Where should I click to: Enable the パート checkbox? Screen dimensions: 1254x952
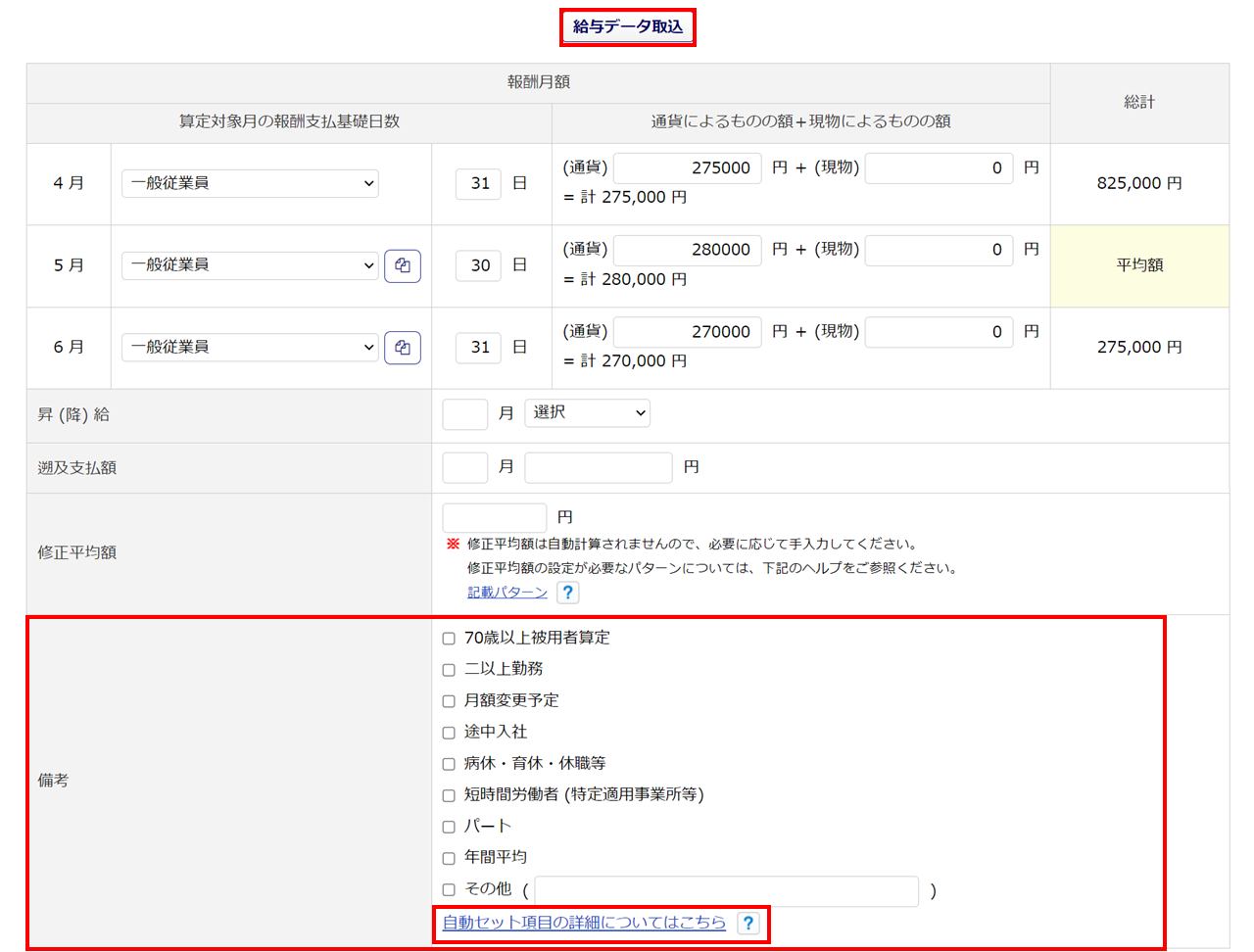[449, 827]
